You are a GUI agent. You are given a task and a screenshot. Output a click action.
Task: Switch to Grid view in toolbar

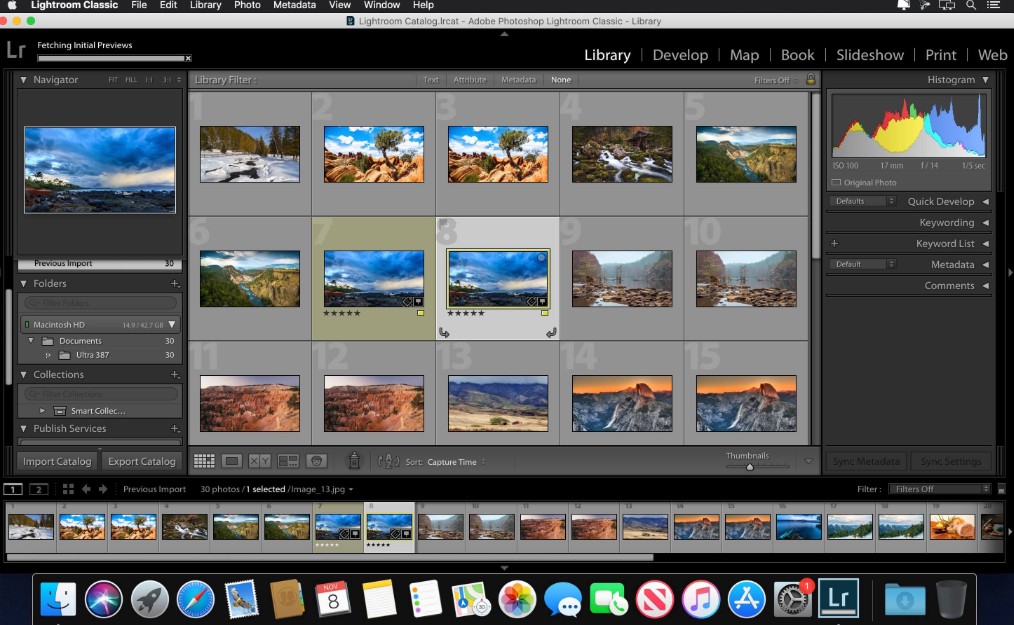(x=204, y=461)
